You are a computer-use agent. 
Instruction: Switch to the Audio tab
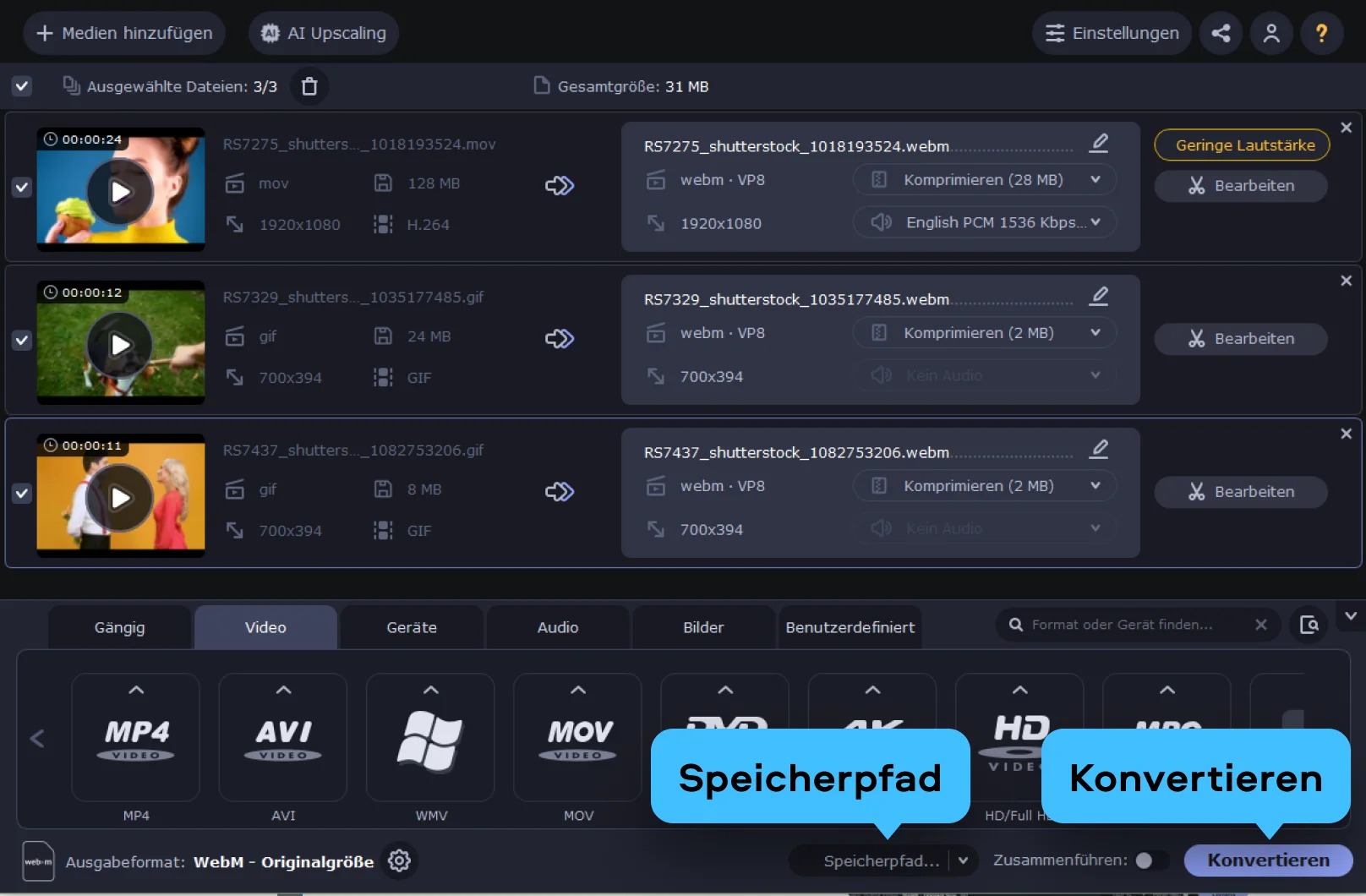point(558,627)
